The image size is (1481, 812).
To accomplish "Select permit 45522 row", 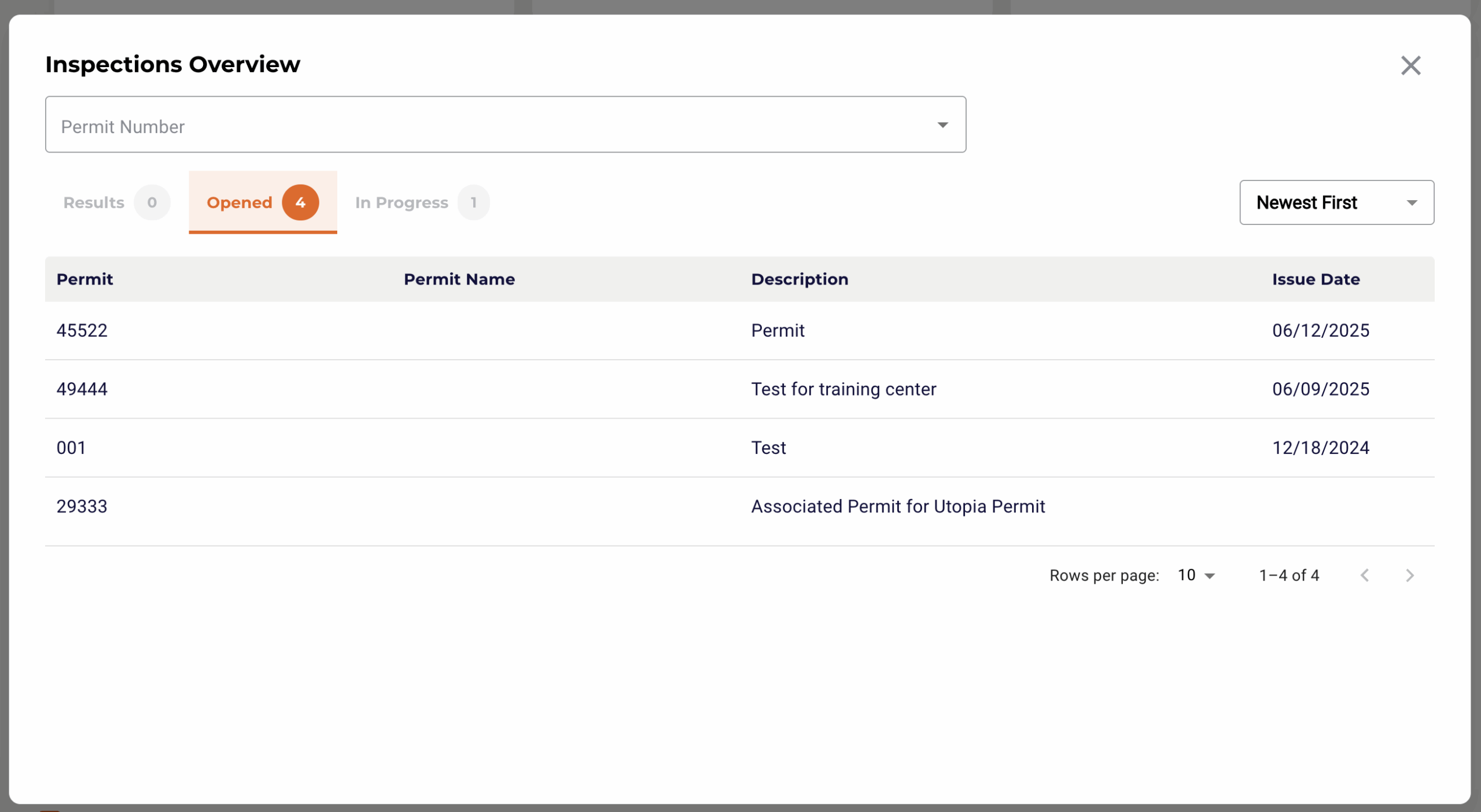I will point(739,330).
